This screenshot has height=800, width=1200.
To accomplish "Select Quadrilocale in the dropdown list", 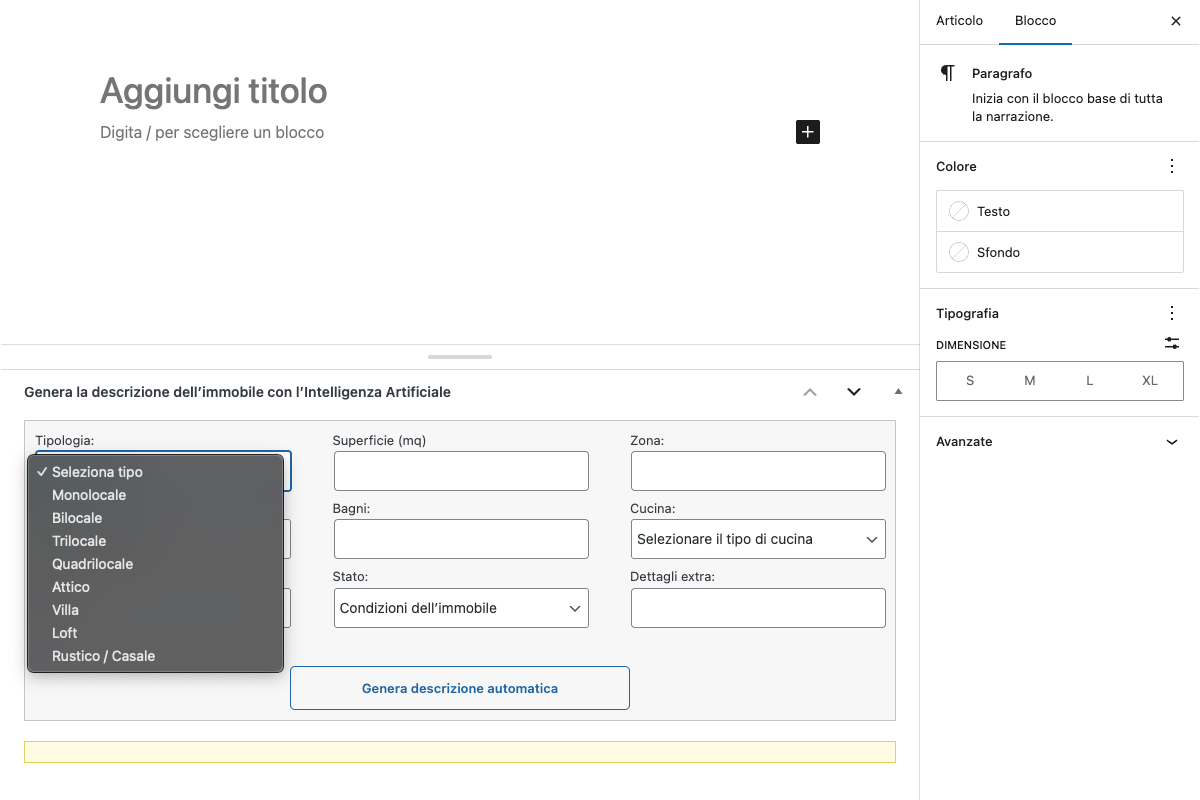I will coord(155,564).
